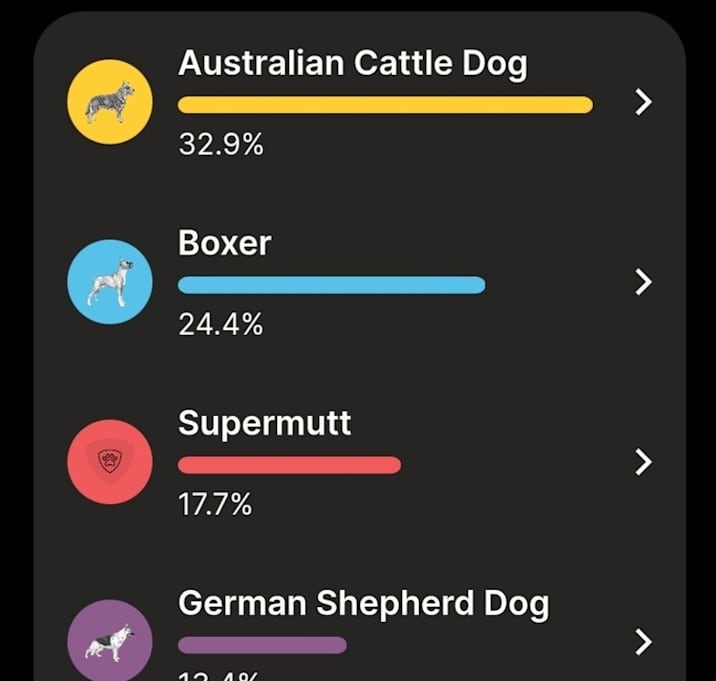Open the Australian Cattle Dog title
The width and height of the screenshot is (716, 681).
353,64
